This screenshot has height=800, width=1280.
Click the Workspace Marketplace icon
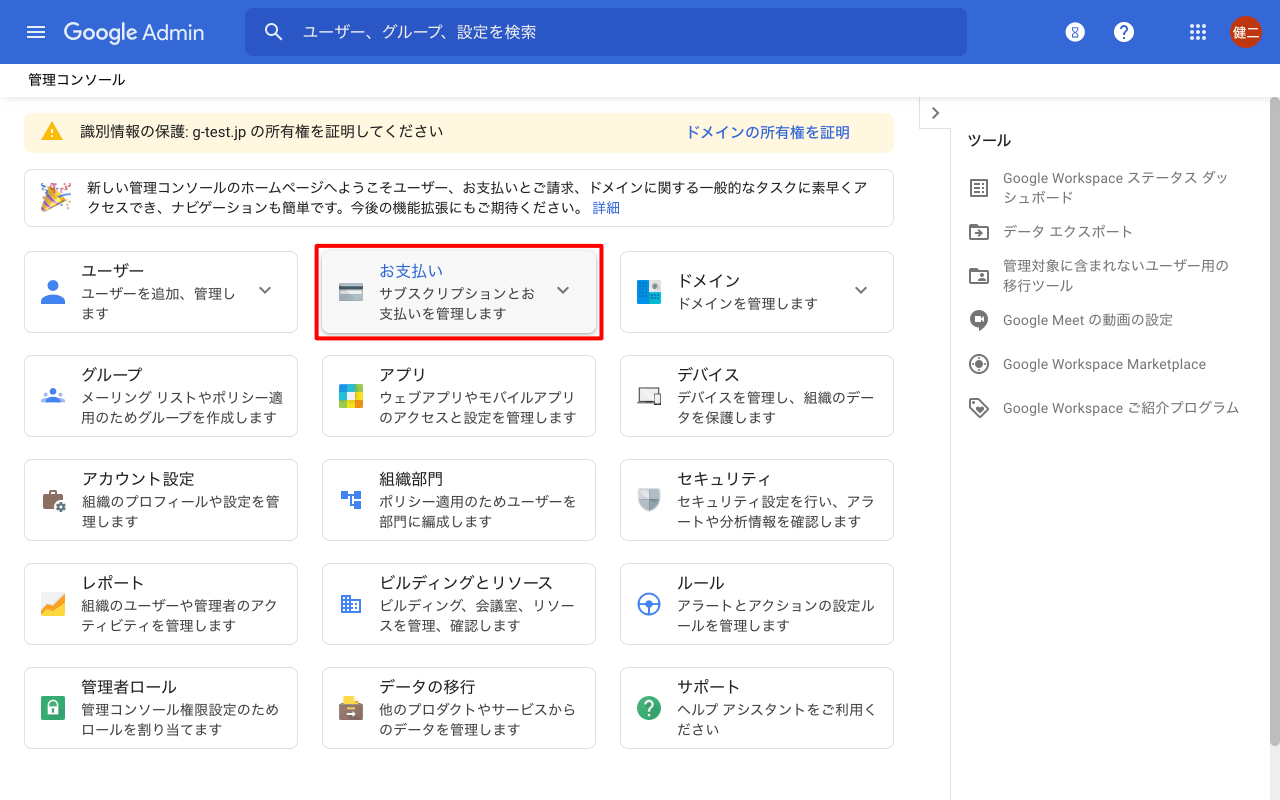click(x=979, y=364)
